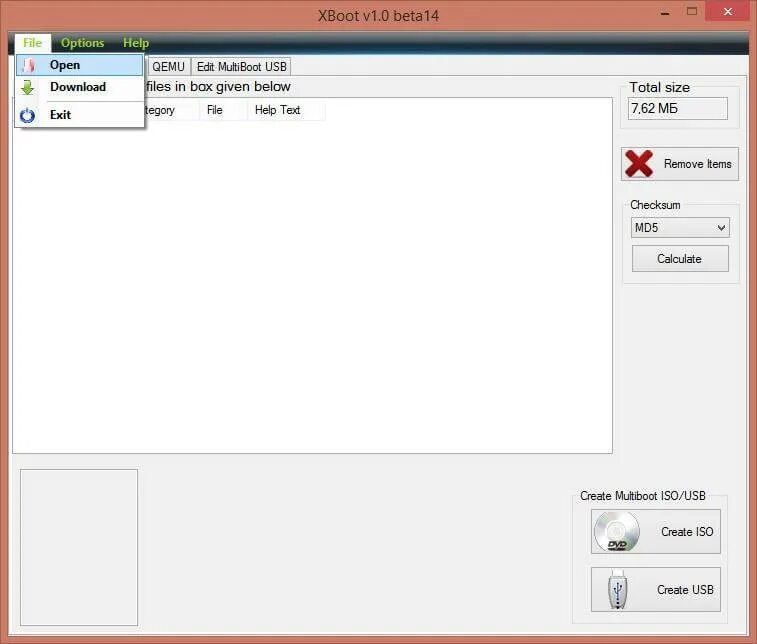The width and height of the screenshot is (757, 644).
Task: Expand the MD5 checksum dropdown
Action: (x=680, y=227)
